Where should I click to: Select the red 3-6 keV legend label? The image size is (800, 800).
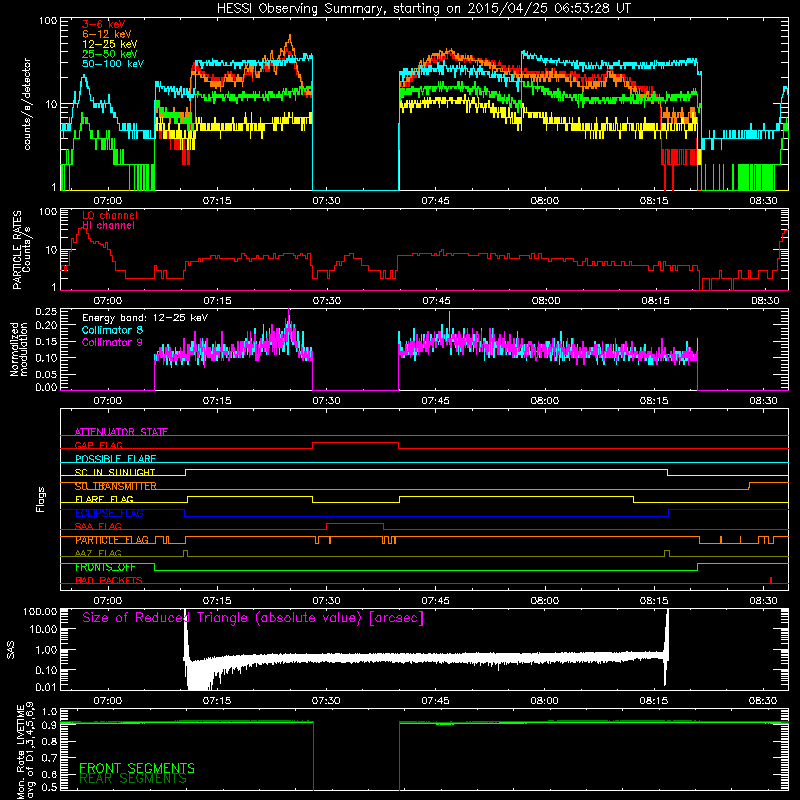coord(104,24)
